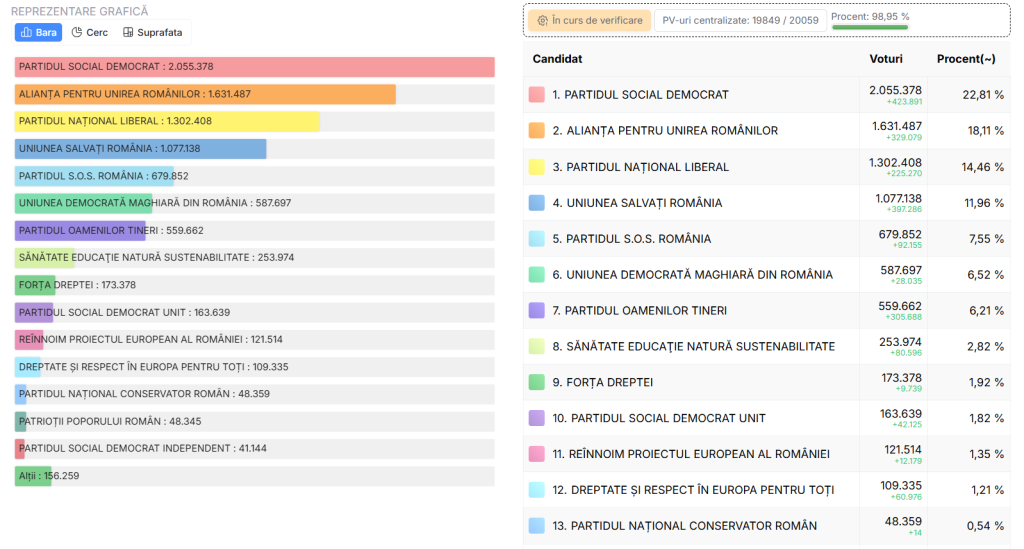The width and height of the screenshot is (1024, 549).
Task: Switch to the Cerc chart view
Action: (x=90, y=32)
